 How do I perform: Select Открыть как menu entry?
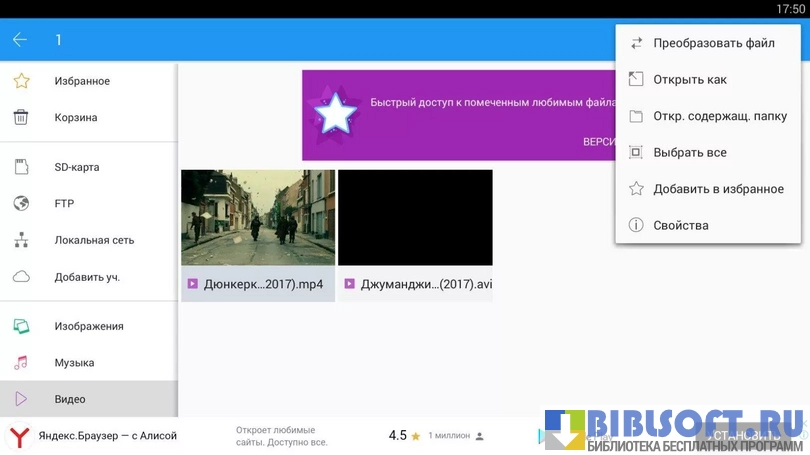[689, 80]
